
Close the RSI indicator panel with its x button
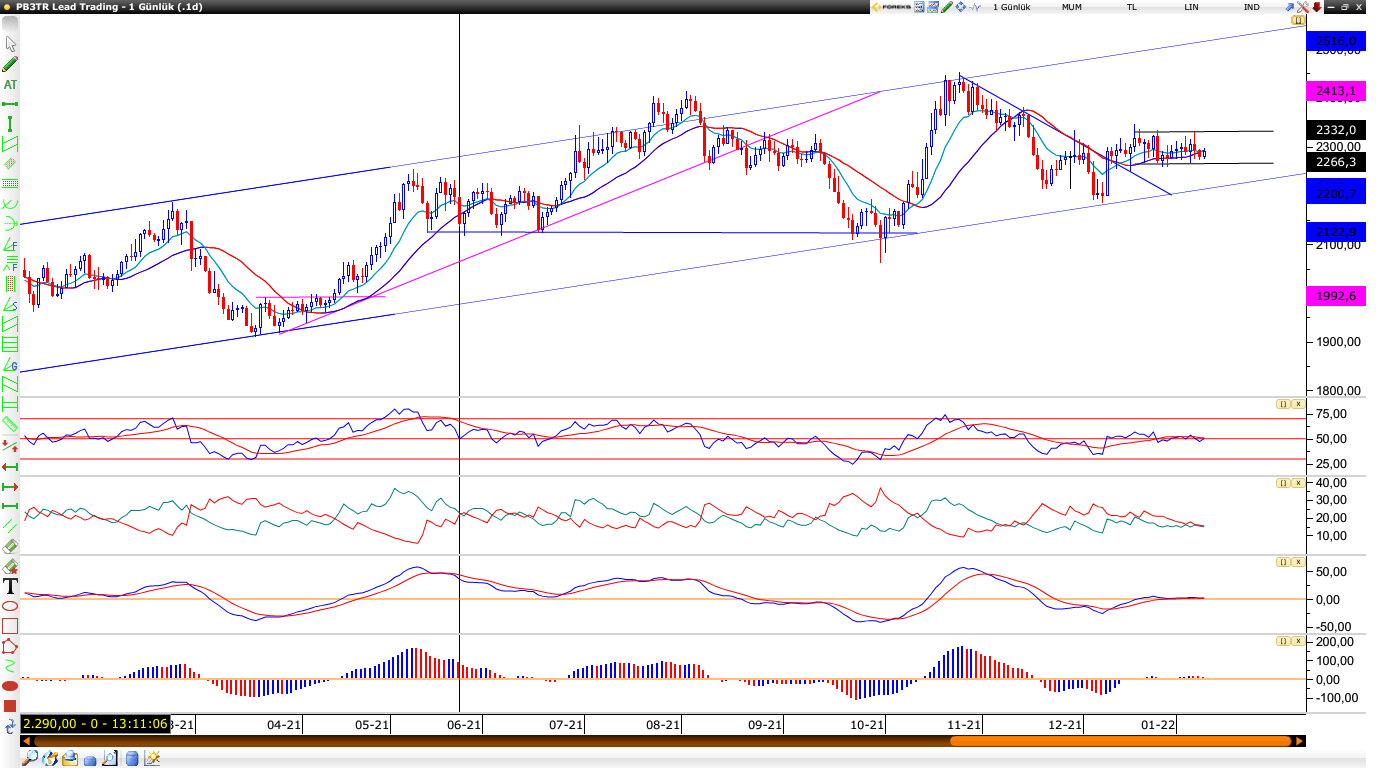tap(1298, 404)
